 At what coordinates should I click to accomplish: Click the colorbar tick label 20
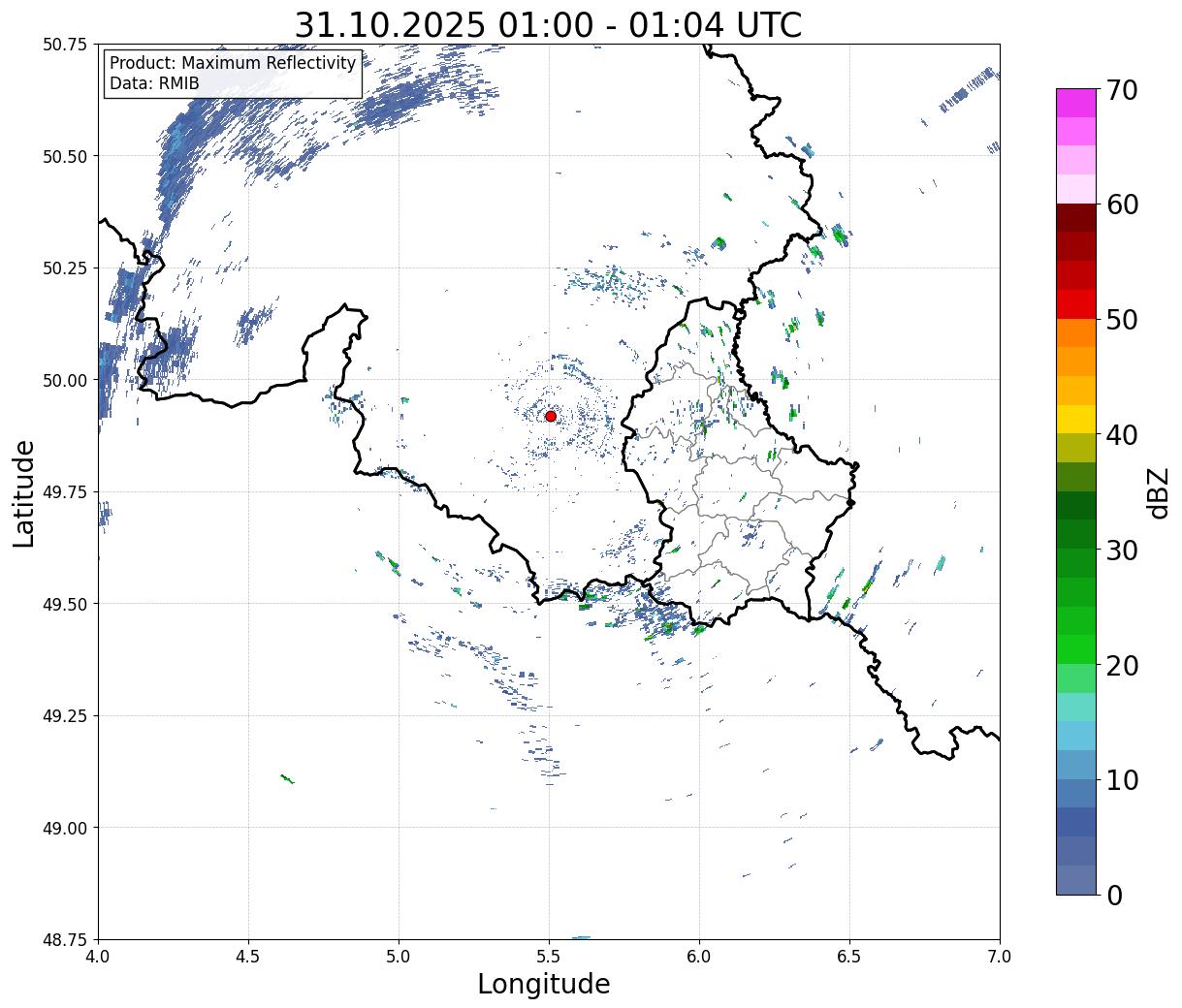[x=1122, y=666]
